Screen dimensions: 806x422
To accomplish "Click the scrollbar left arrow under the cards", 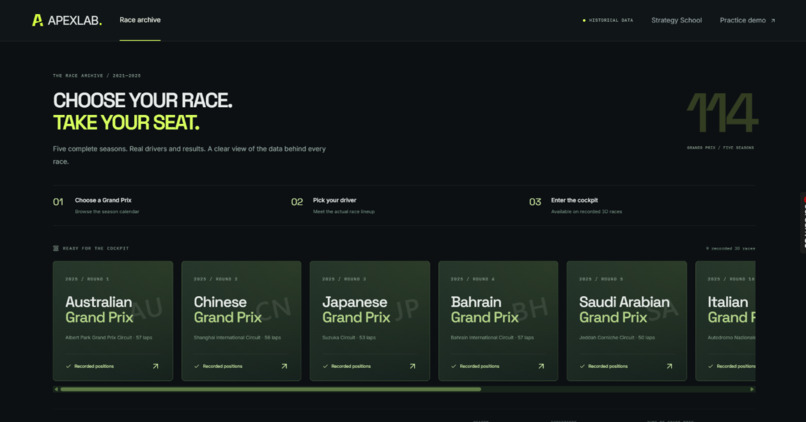I will coord(56,389).
